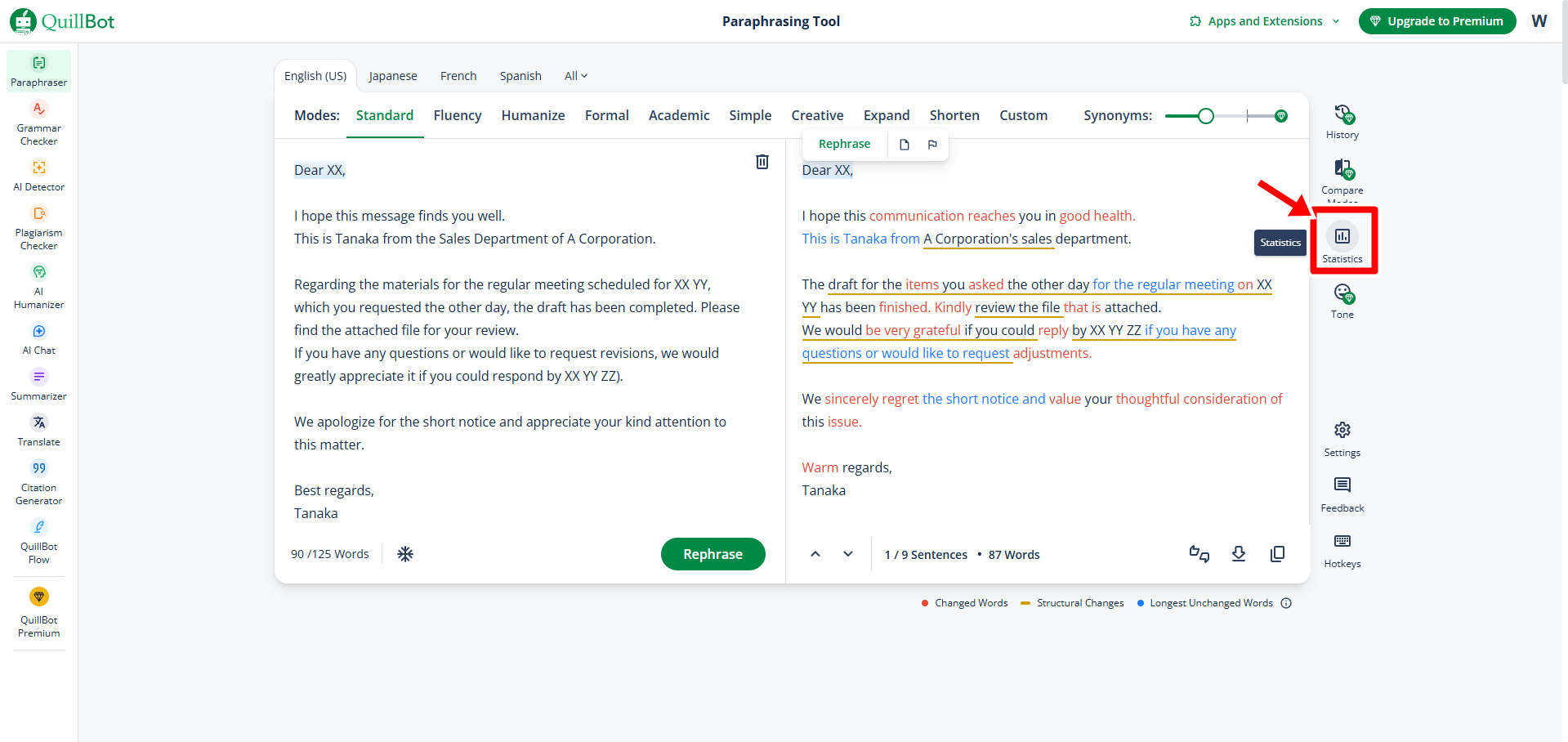Open the Translate tool
The image size is (1568, 742).
pyautogui.click(x=39, y=431)
